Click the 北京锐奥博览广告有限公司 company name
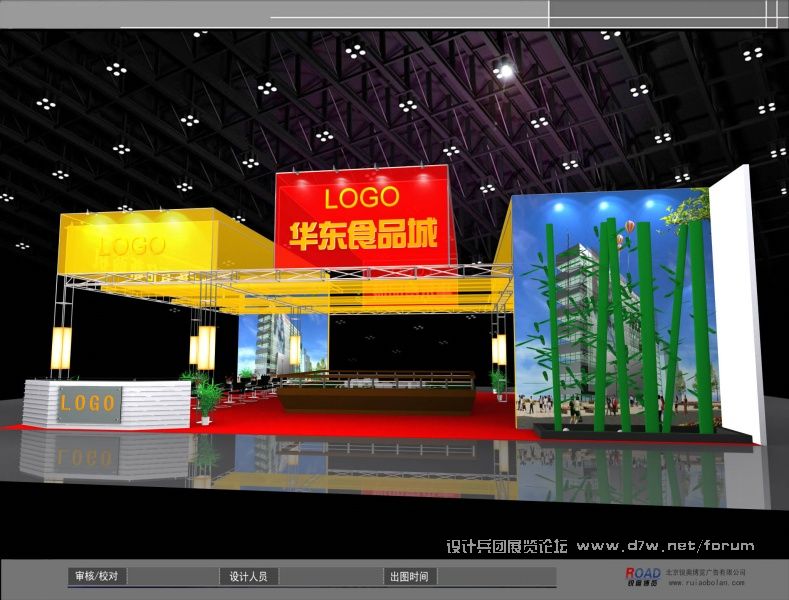This screenshot has height=600, width=789. point(705,572)
